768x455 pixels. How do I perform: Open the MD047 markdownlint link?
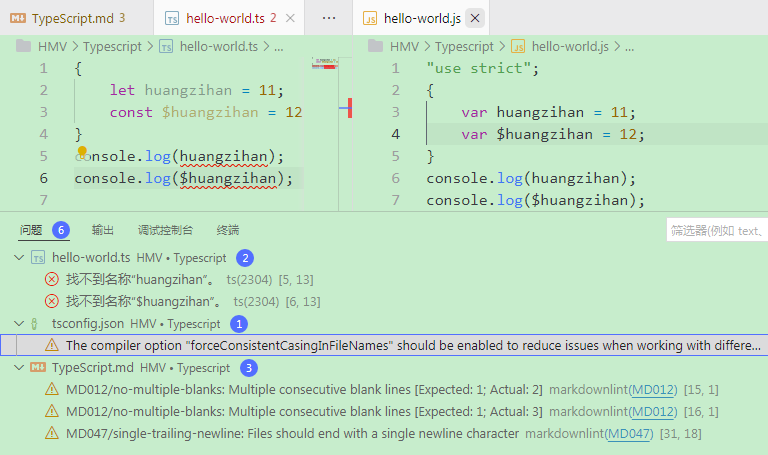629,433
